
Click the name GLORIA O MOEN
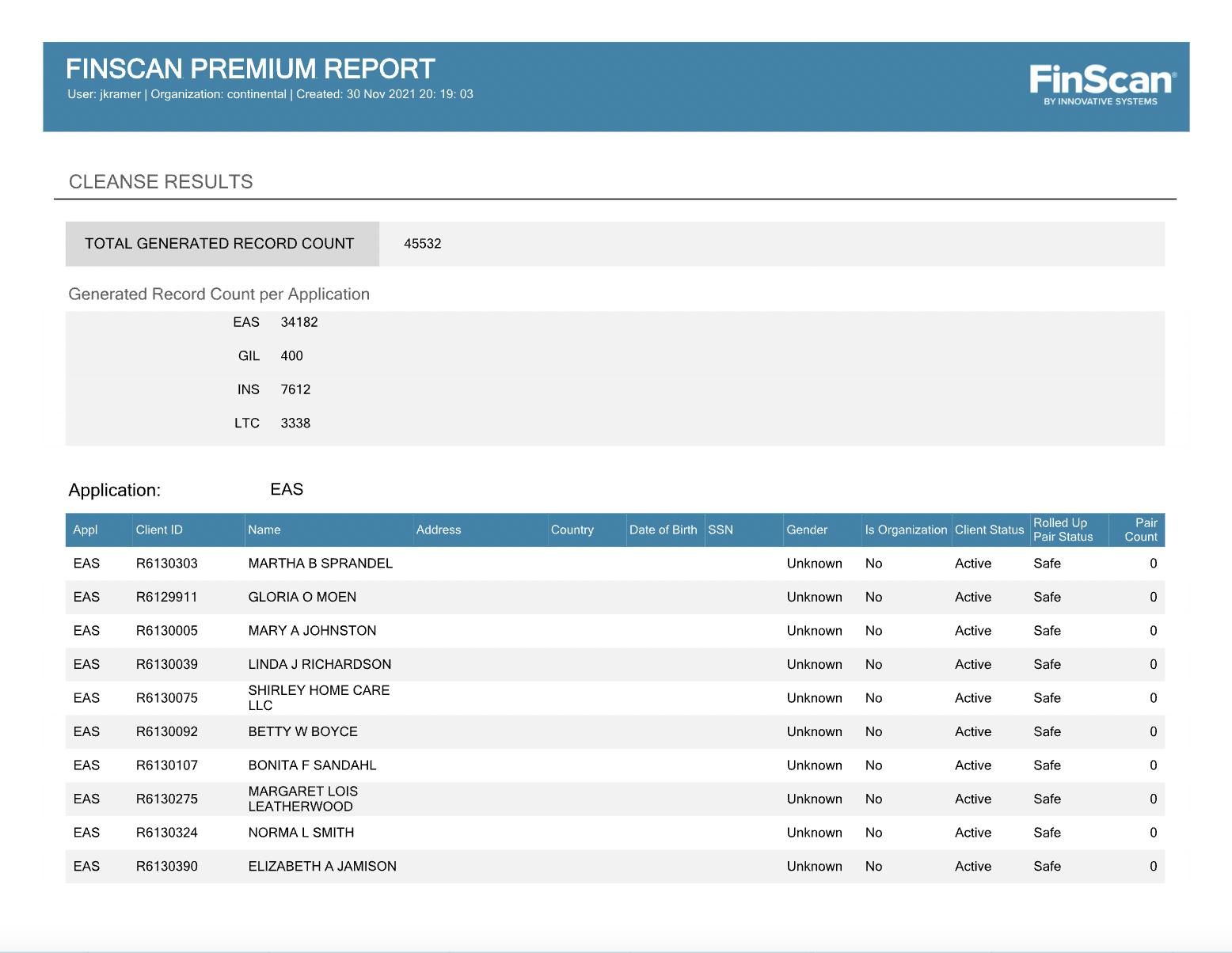click(x=302, y=598)
